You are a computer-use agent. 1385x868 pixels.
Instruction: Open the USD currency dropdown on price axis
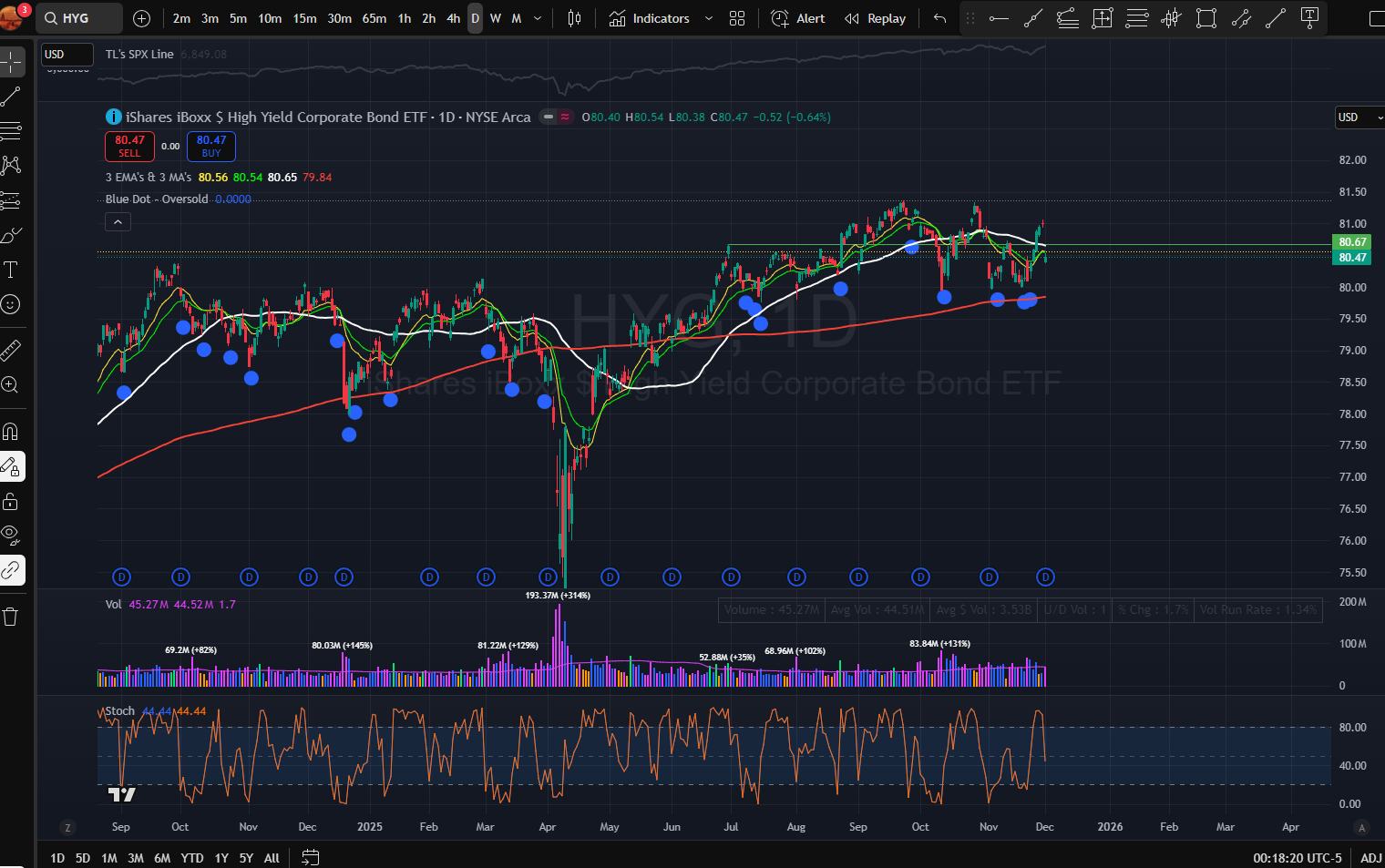click(1359, 117)
